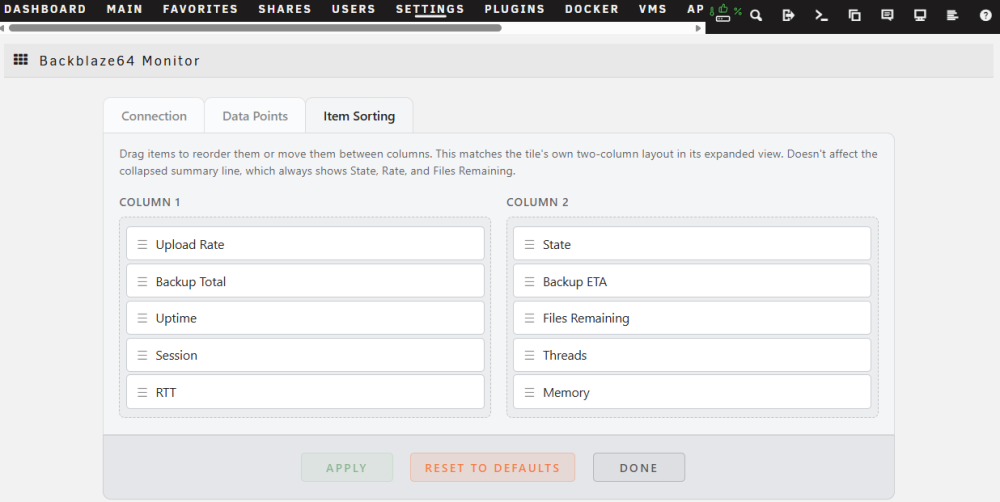This screenshot has height=502, width=1000.
Task: Select the Item Sorting tab
Action: 359,116
